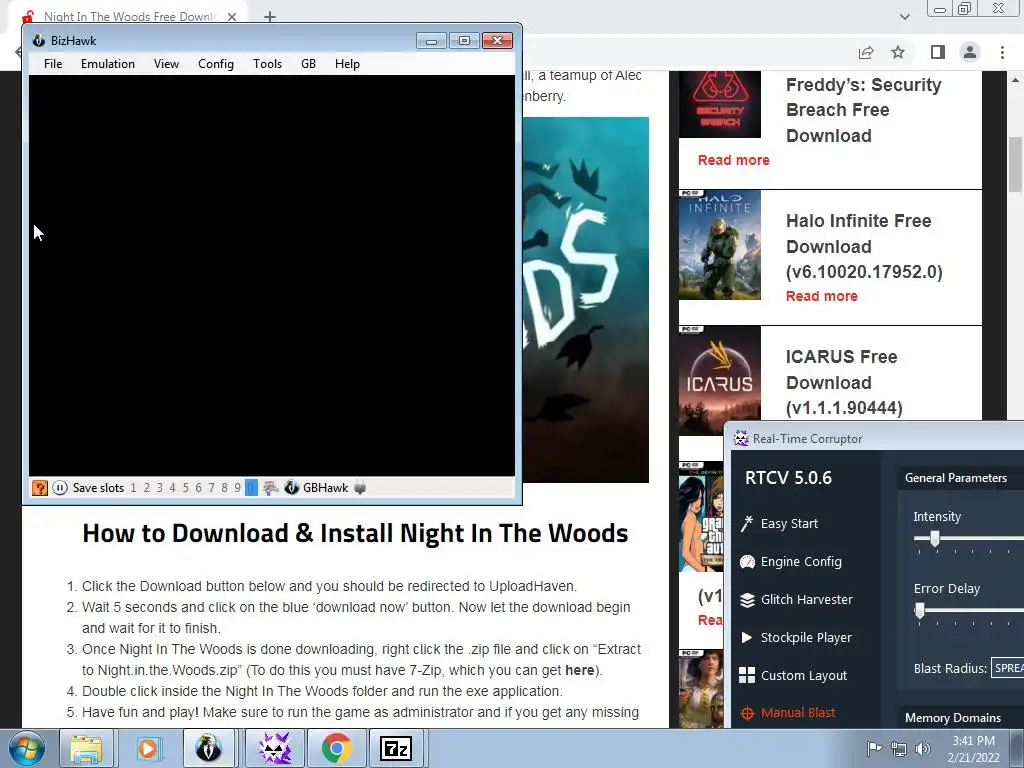
Task: Select highlighted save slot 0 in BizHawk
Action: 251,488
